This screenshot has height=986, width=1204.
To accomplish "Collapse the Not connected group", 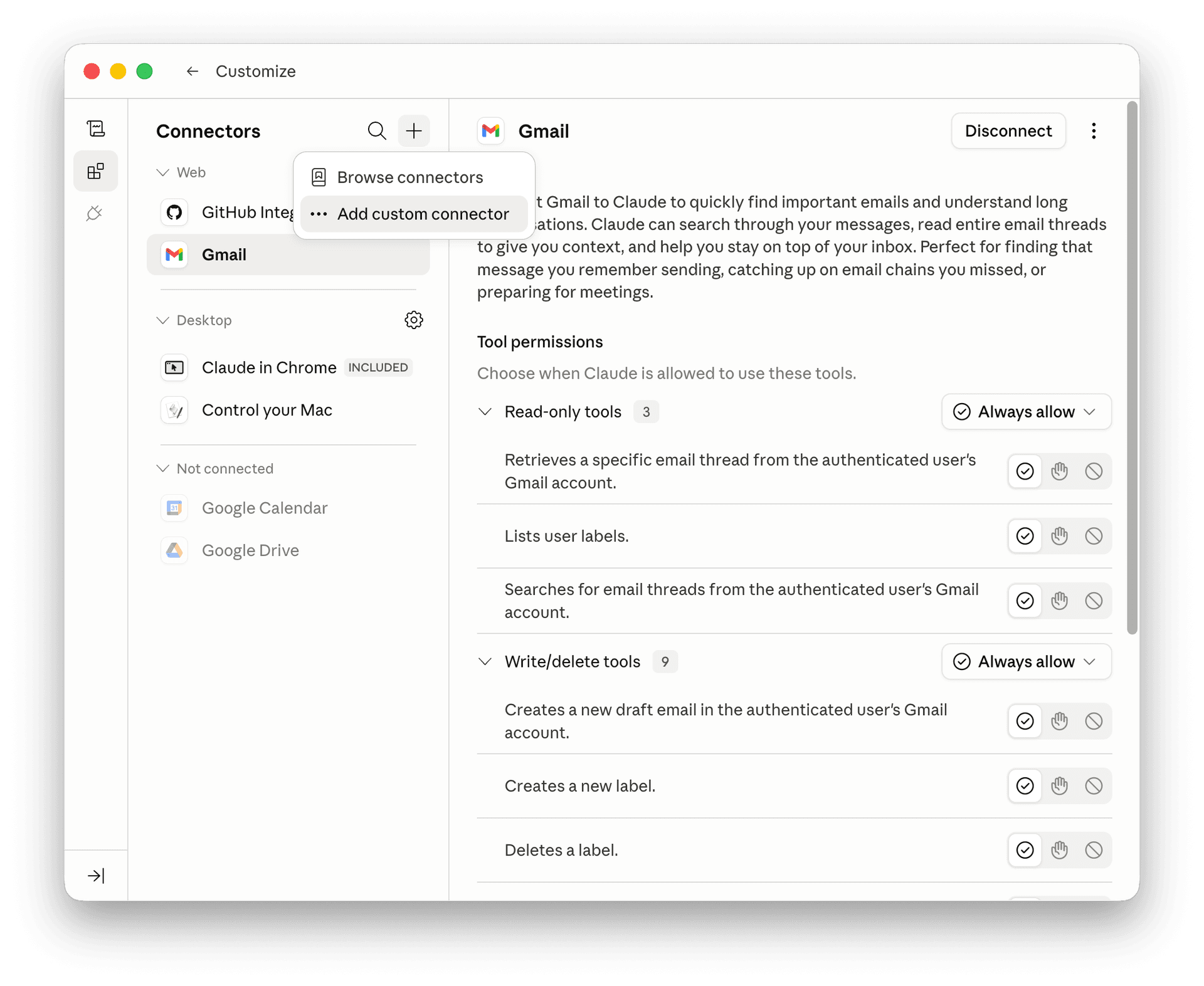I will (163, 468).
